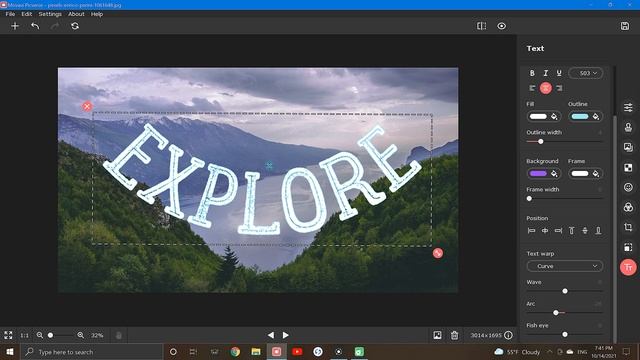Viewport: 640px width, 360px height.
Task: Open Chrome from the taskbar
Action: 235,352
